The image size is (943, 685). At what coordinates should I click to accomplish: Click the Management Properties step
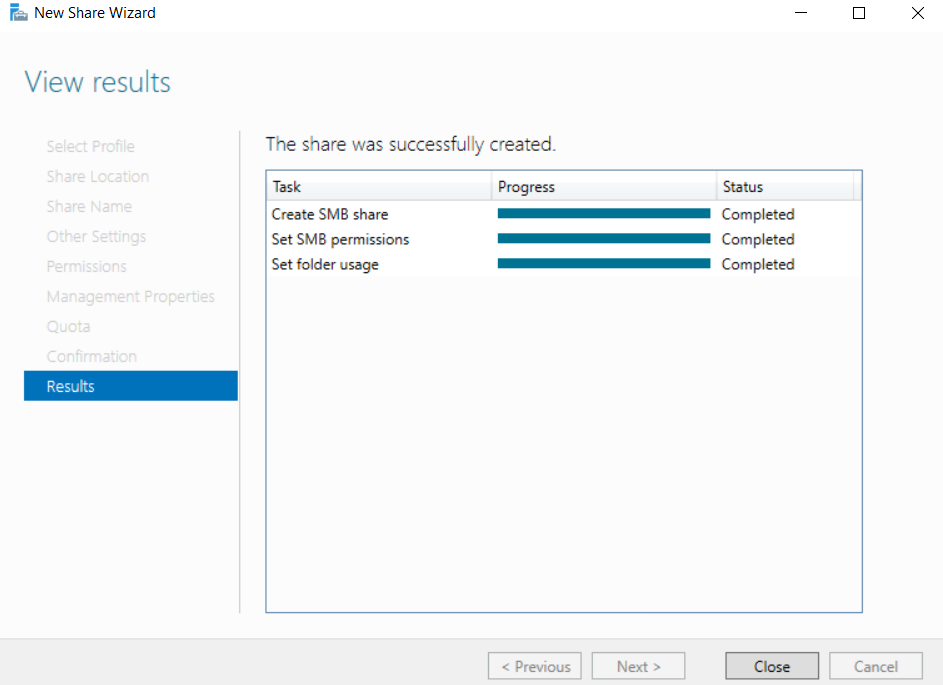[x=130, y=296]
